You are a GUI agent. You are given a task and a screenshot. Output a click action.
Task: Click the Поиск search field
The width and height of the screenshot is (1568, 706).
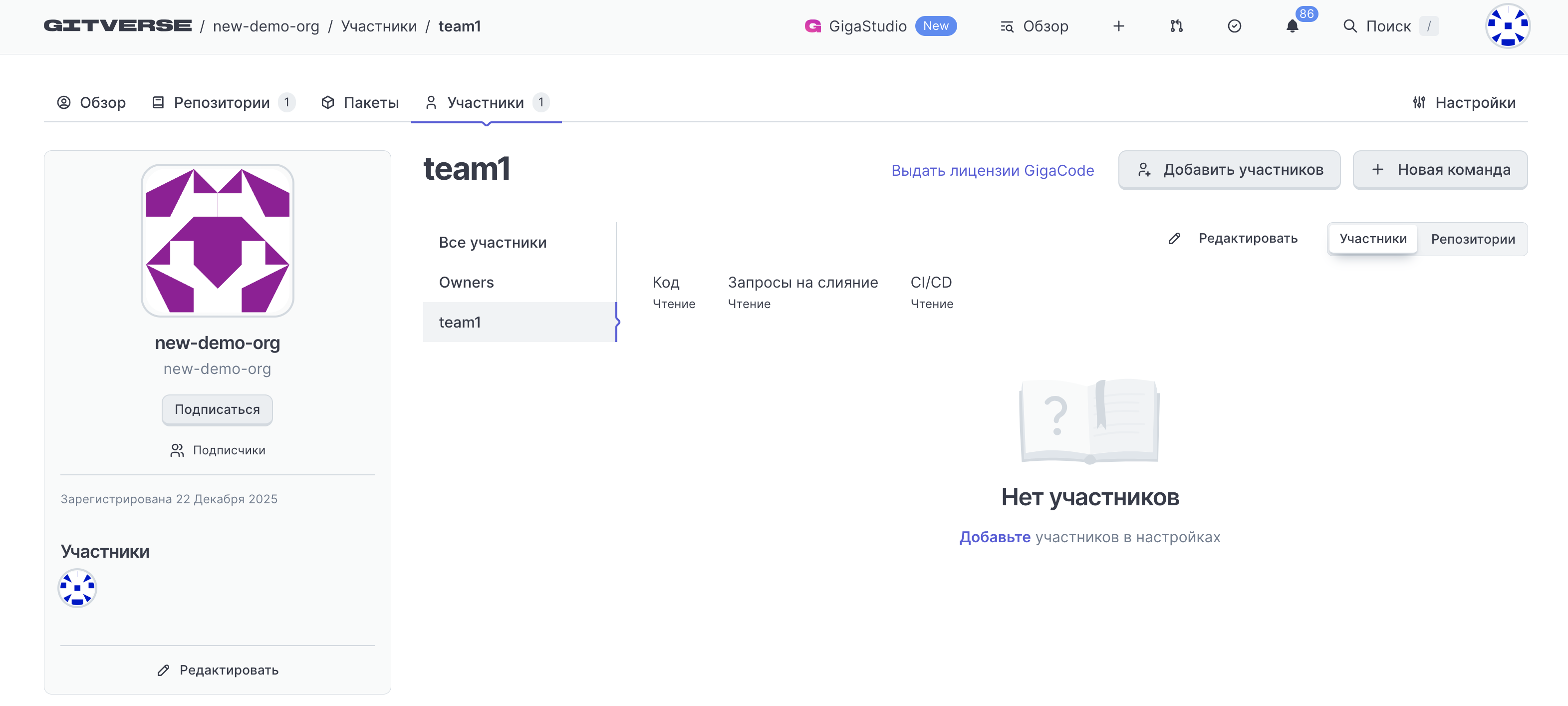1388,26
